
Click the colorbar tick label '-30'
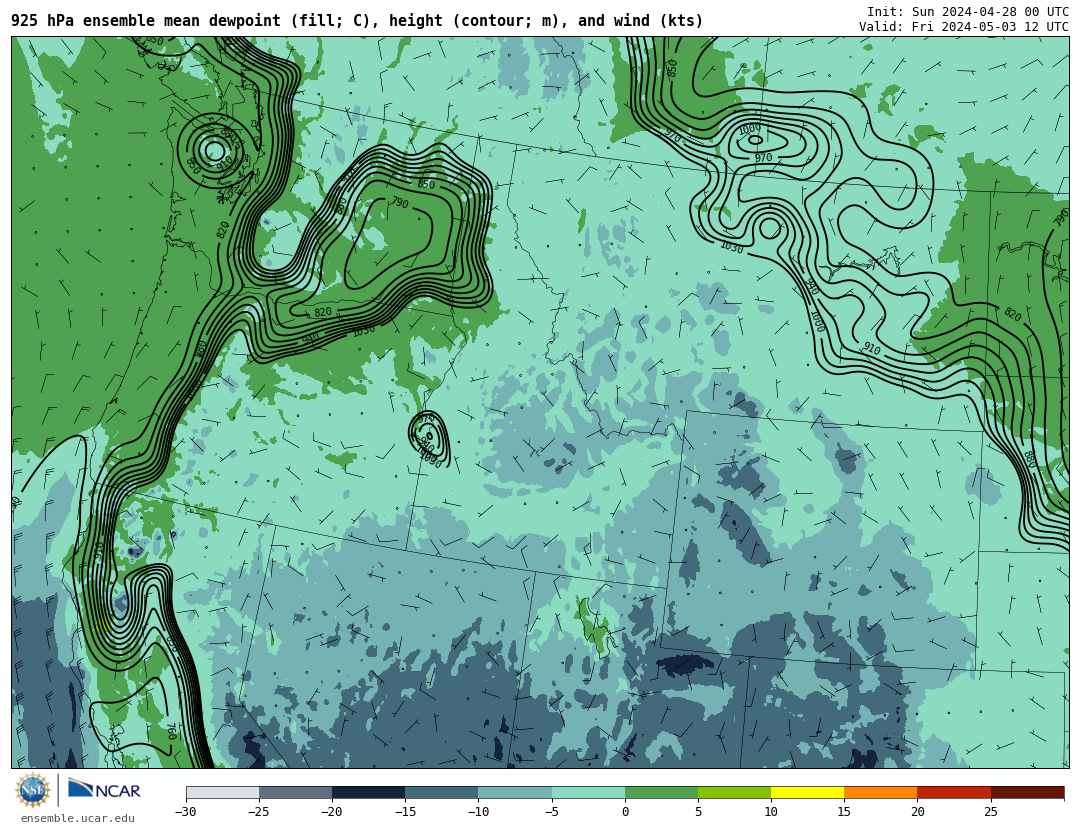[x=186, y=812]
